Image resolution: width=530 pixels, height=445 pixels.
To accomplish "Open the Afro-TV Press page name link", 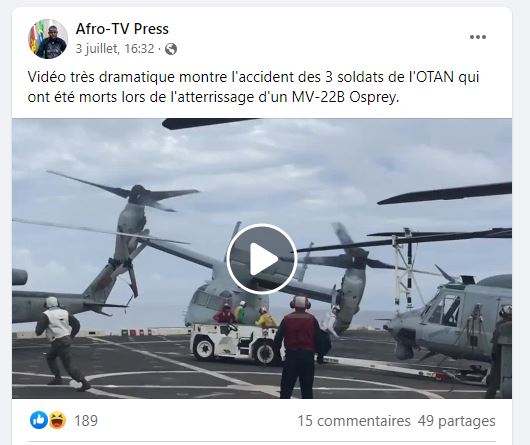I will point(122,29).
